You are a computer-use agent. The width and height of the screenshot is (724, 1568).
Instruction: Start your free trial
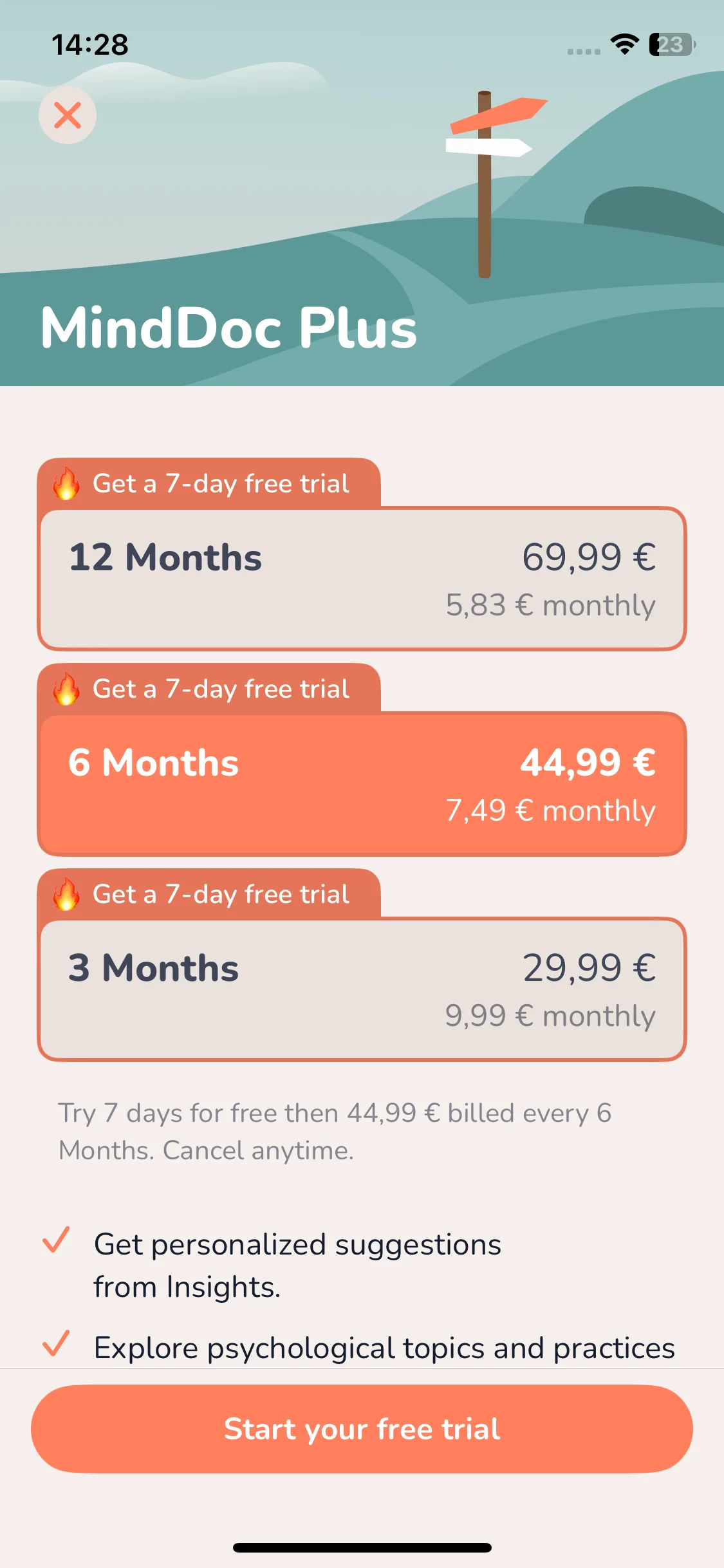362,1429
